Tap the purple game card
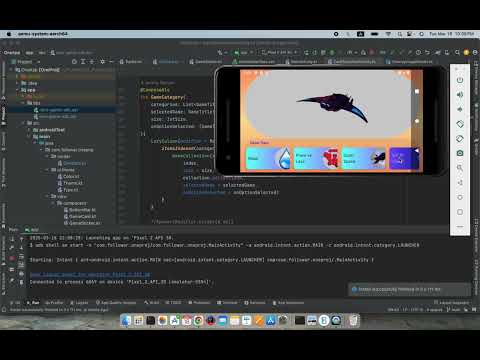Image resolution: width=480 pixels, height=360 pixels. tap(404, 158)
